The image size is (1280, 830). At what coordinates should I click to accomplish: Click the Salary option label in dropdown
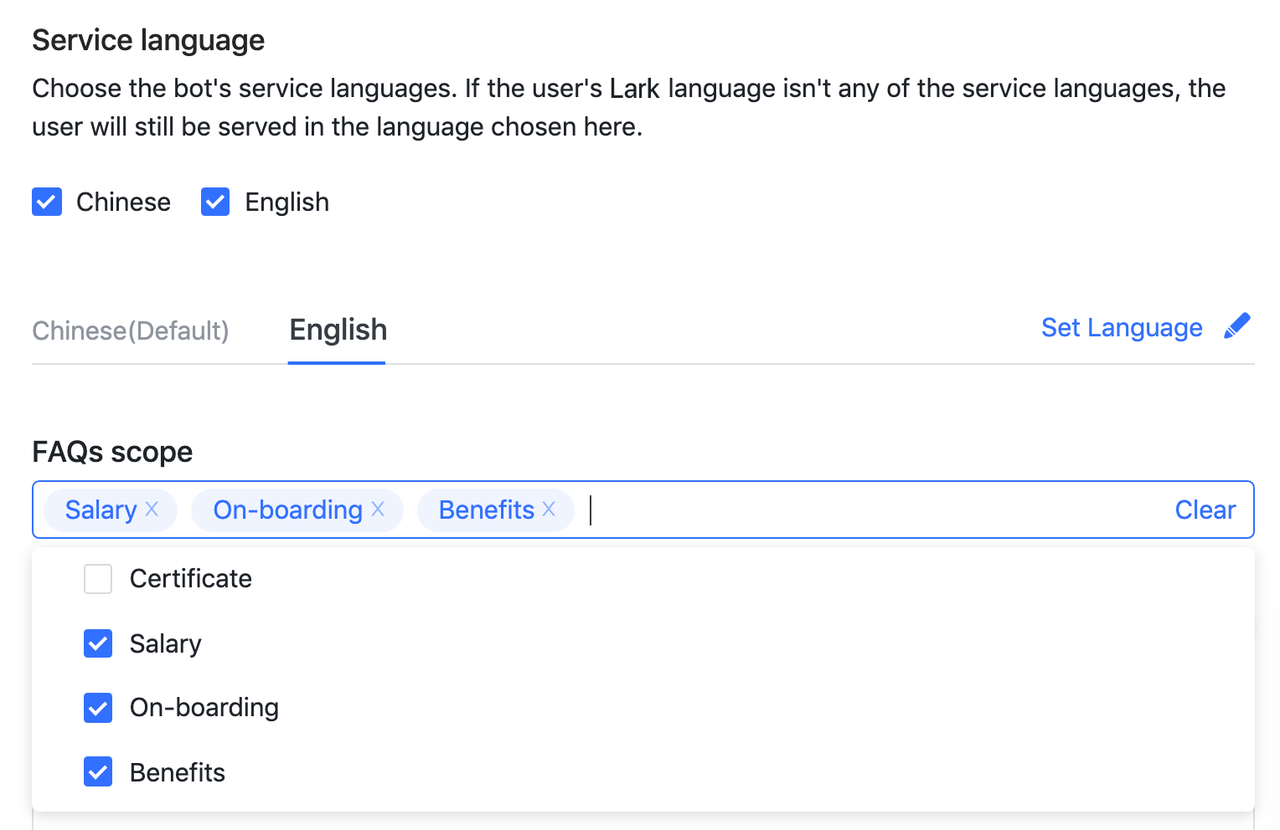(x=166, y=643)
